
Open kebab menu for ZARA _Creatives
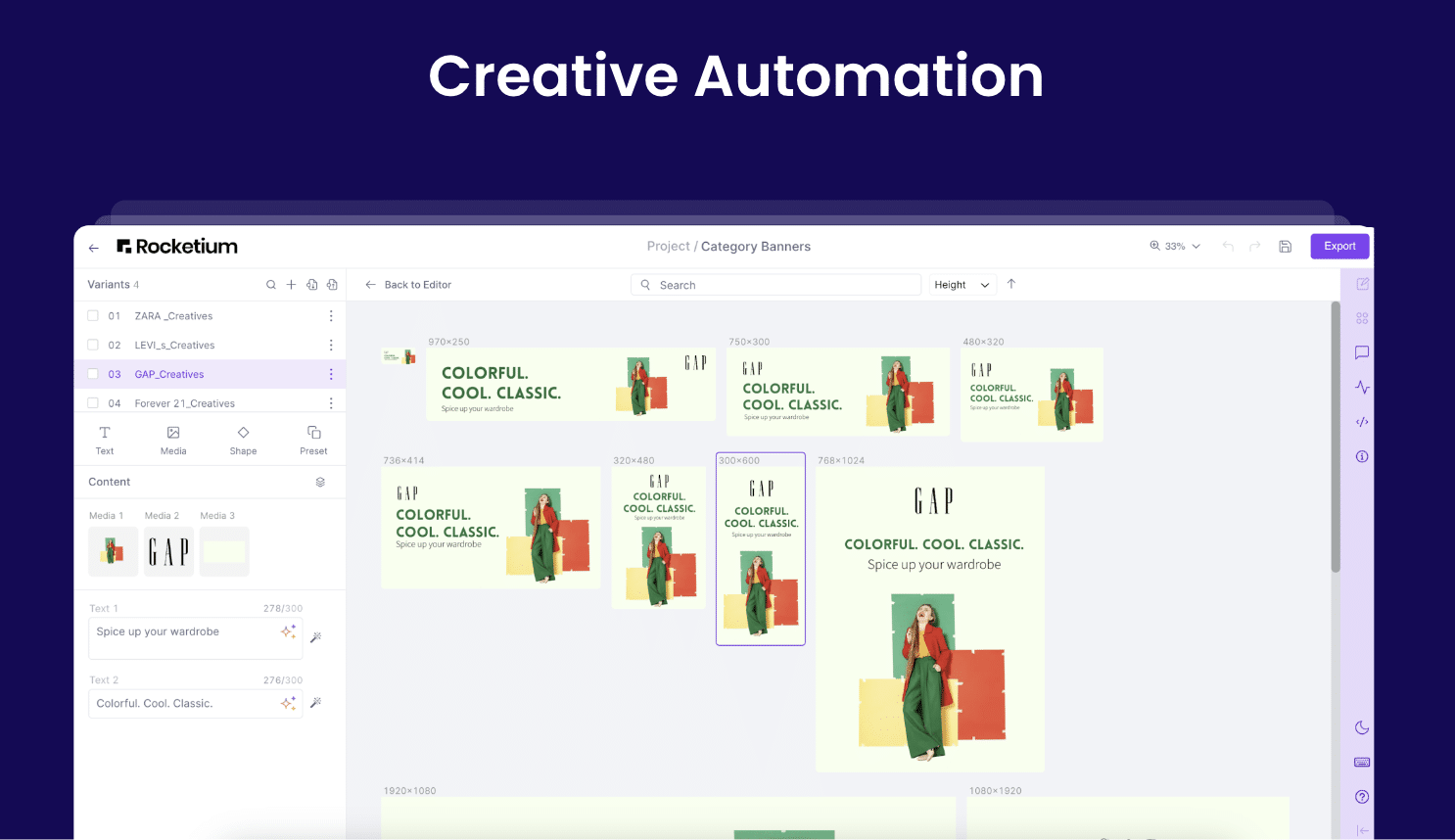coord(331,316)
